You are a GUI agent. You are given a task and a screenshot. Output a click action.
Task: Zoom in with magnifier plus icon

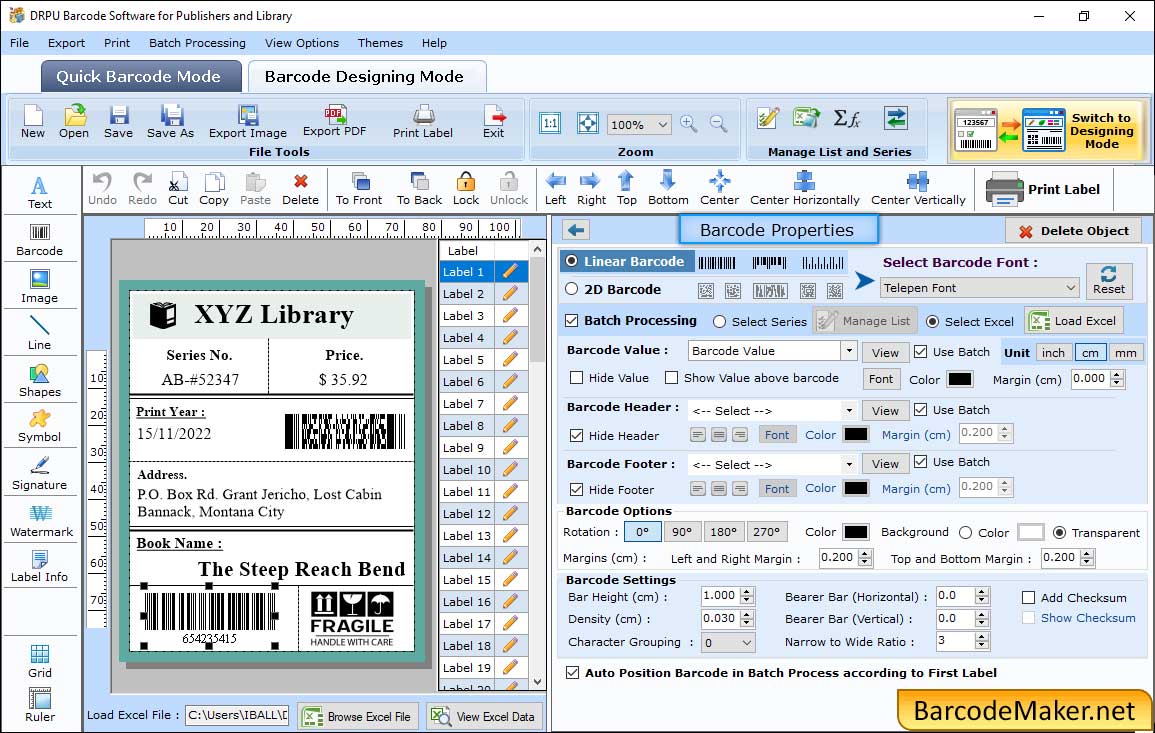coord(689,124)
